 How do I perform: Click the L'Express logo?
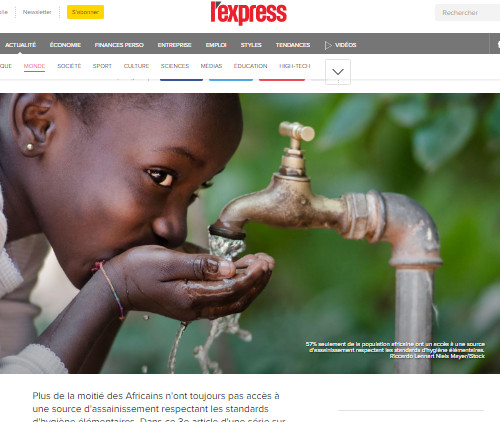(249, 13)
